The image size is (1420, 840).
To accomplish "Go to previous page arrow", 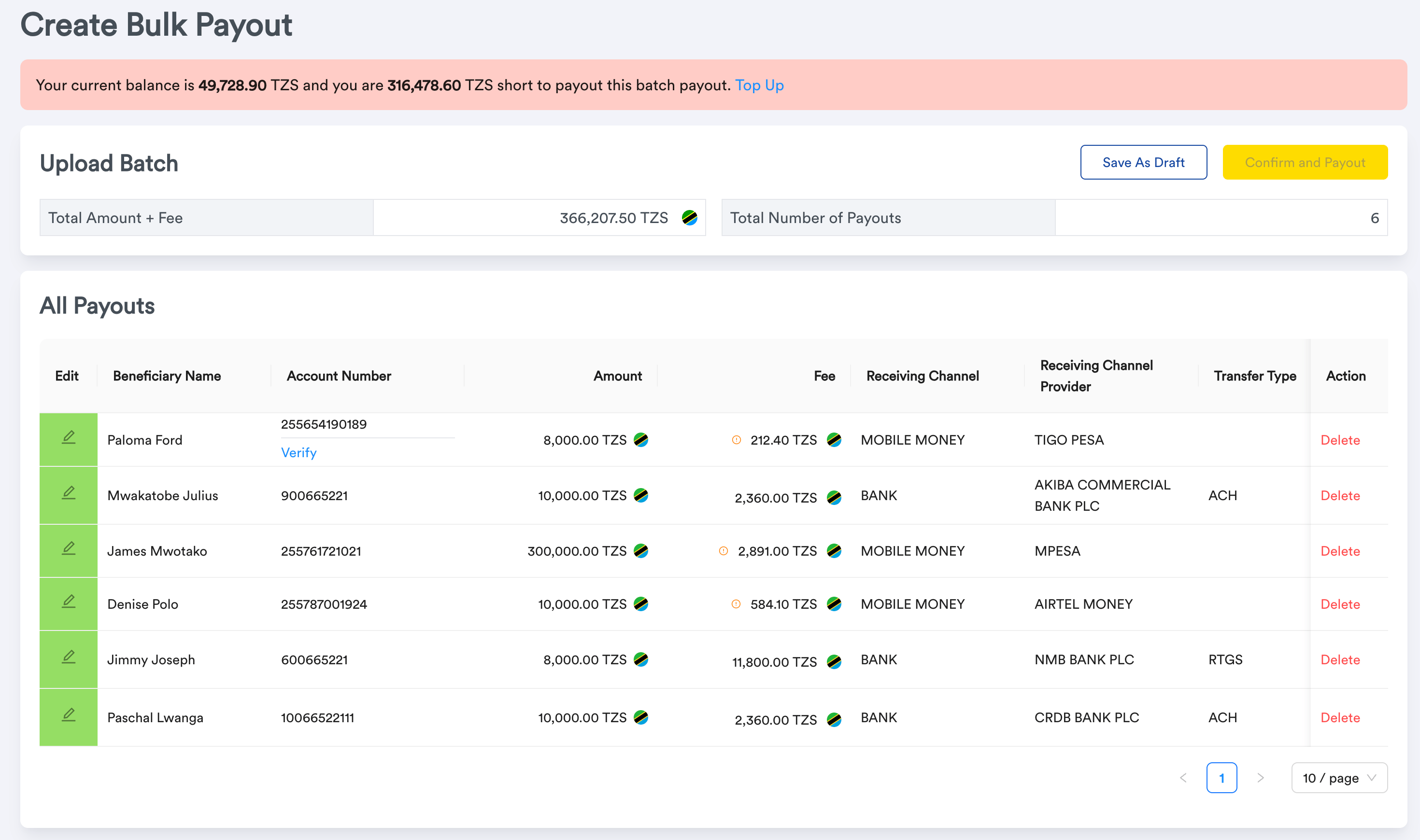I will pos(1183,778).
